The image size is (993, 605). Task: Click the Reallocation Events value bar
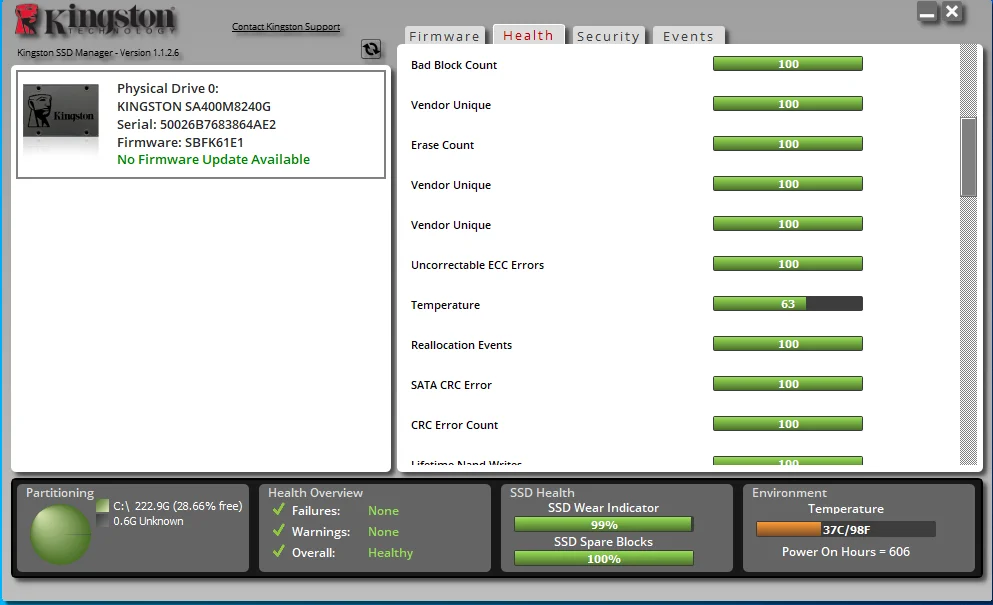[788, 344]
